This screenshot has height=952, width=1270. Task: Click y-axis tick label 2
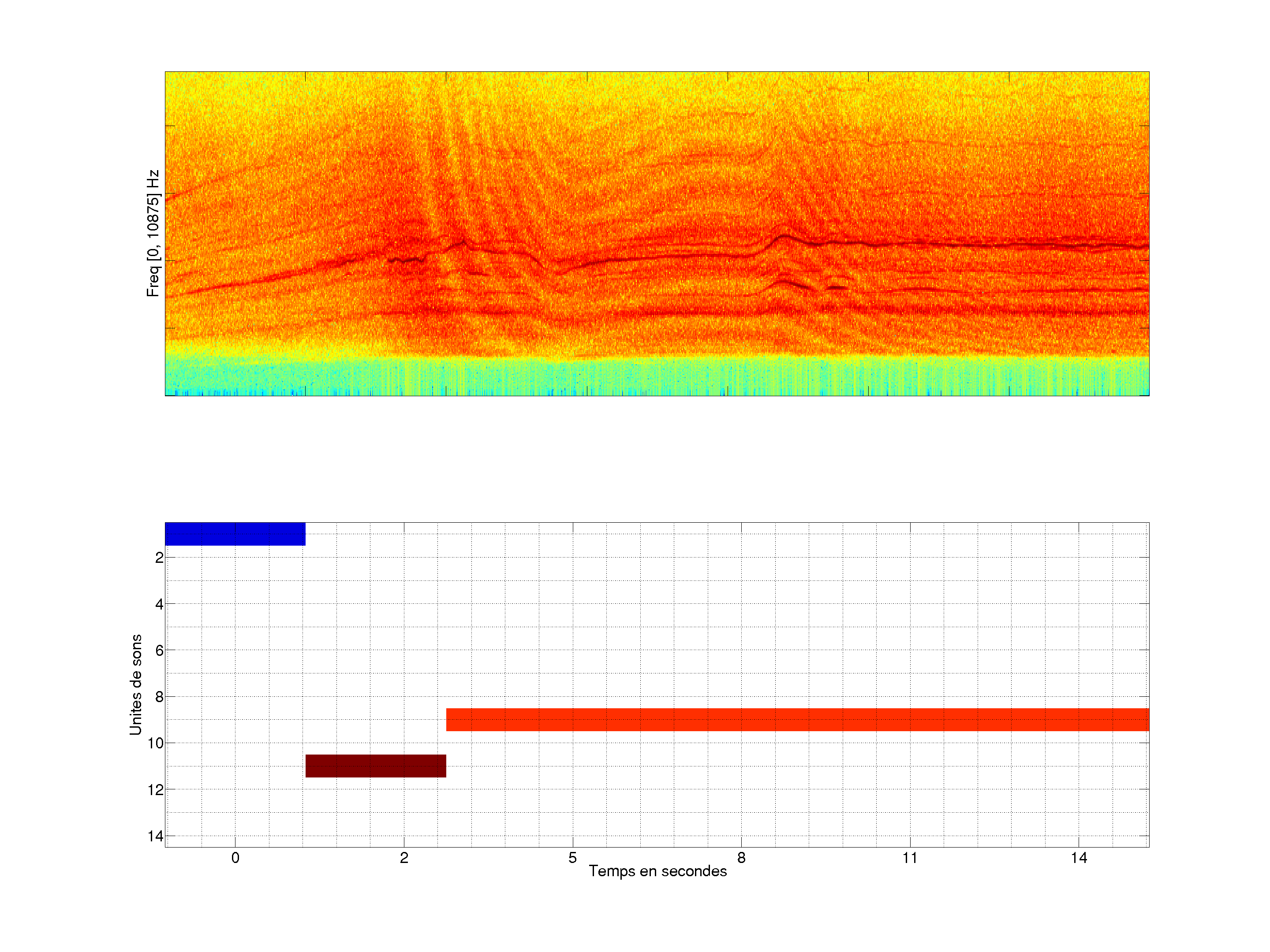159,558
